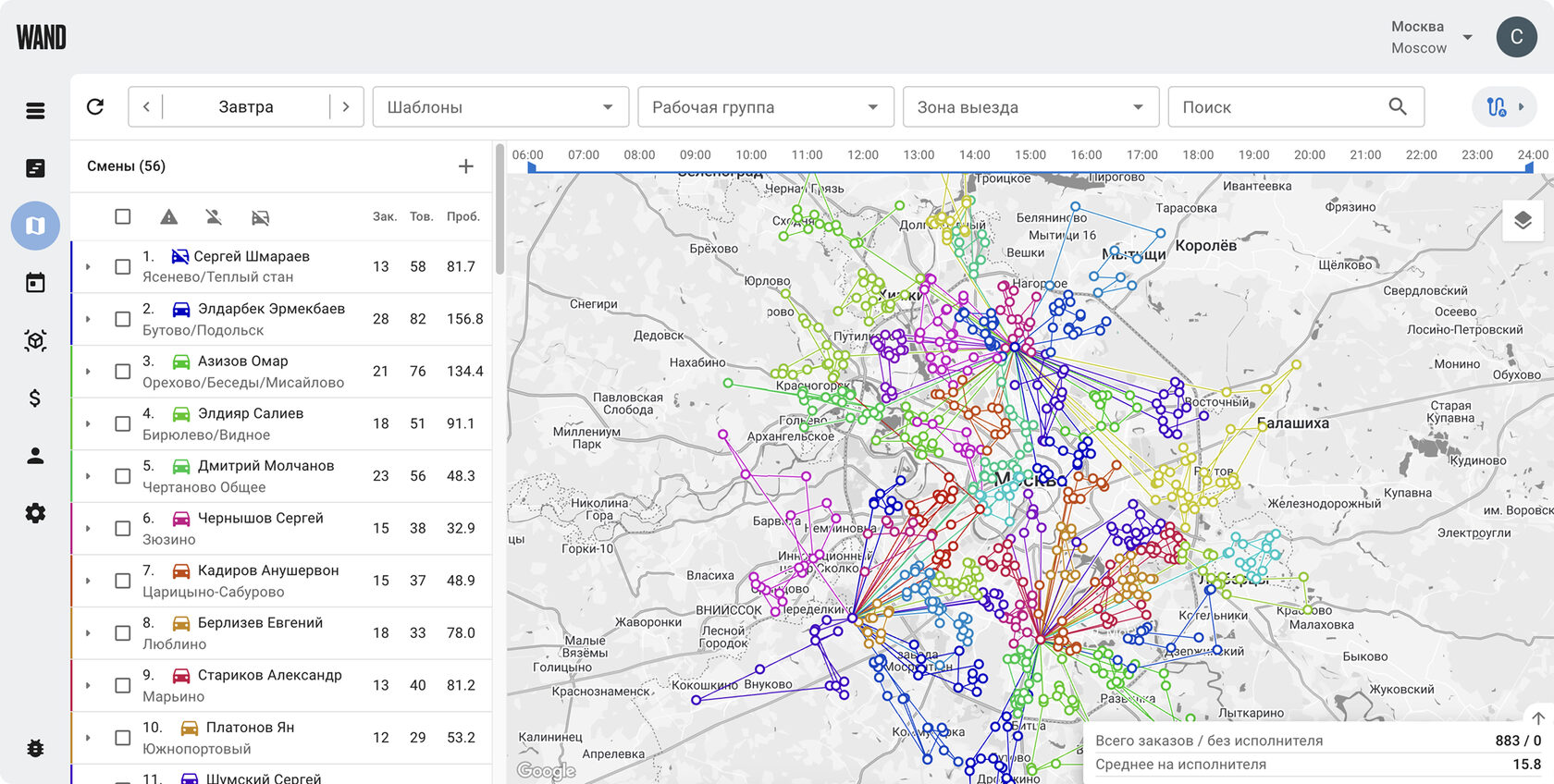Filter shifts without vehicle icon
Screen dimensions: 1554x784
tap(261, 217)
